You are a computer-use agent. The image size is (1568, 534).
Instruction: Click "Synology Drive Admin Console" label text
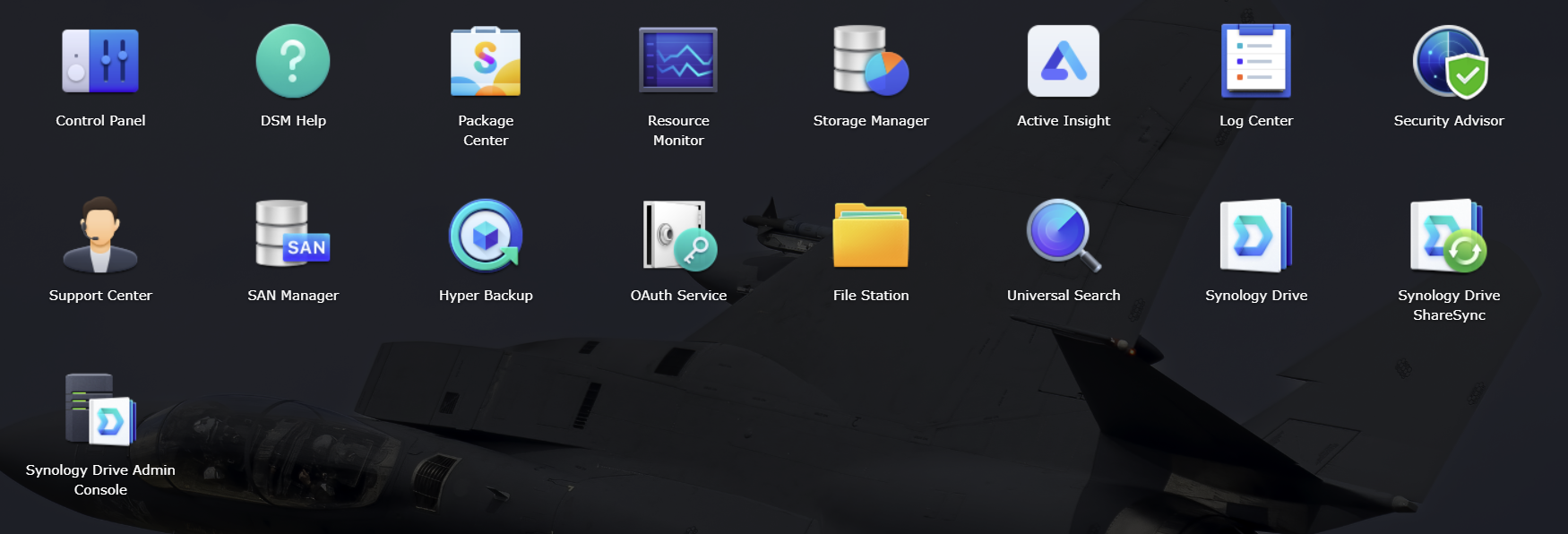pyautogui.click(x=100, y=479)
